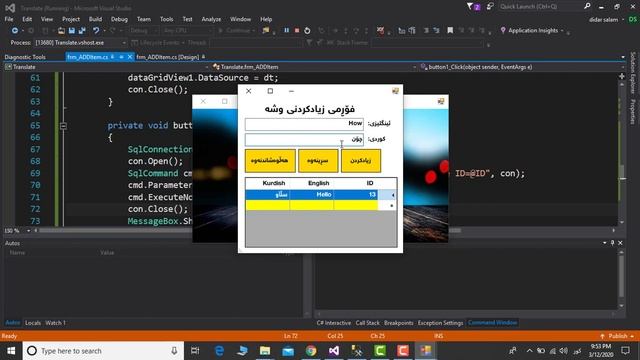Toggle a bookmark with the bookmark icon
640x360 pixels.
(450, 31)
